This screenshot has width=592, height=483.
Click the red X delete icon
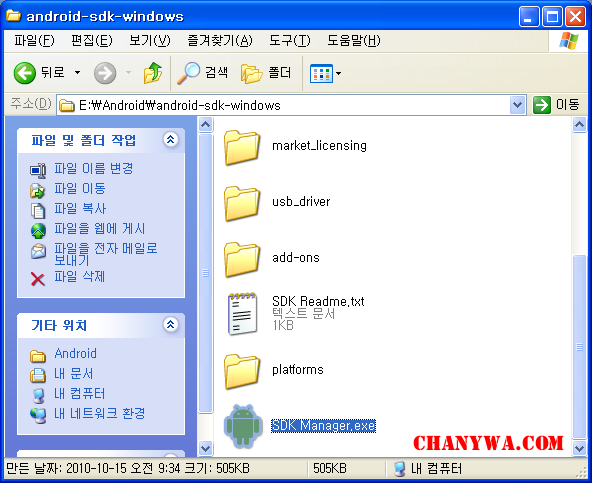click(x=38, y=279)
